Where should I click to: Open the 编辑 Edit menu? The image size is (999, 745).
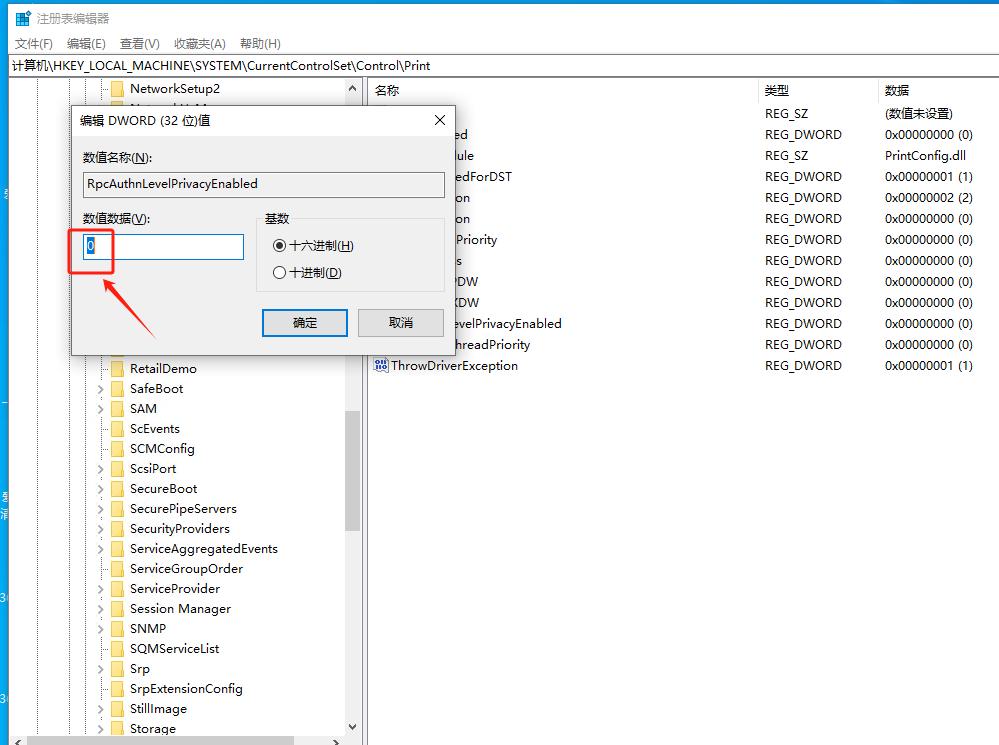(x=86, y=43)
